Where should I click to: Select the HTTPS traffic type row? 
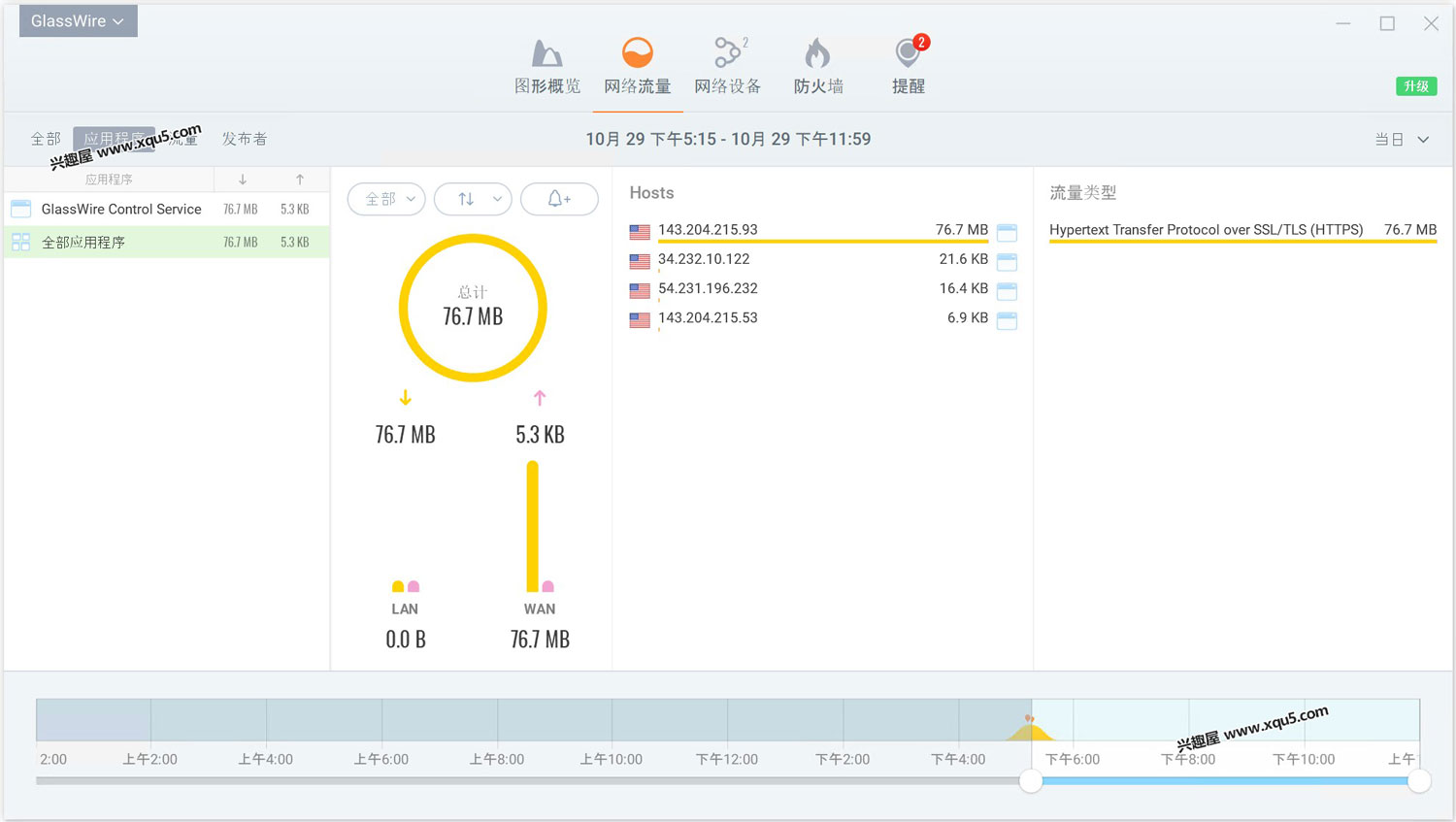(x=1242, y=230)
